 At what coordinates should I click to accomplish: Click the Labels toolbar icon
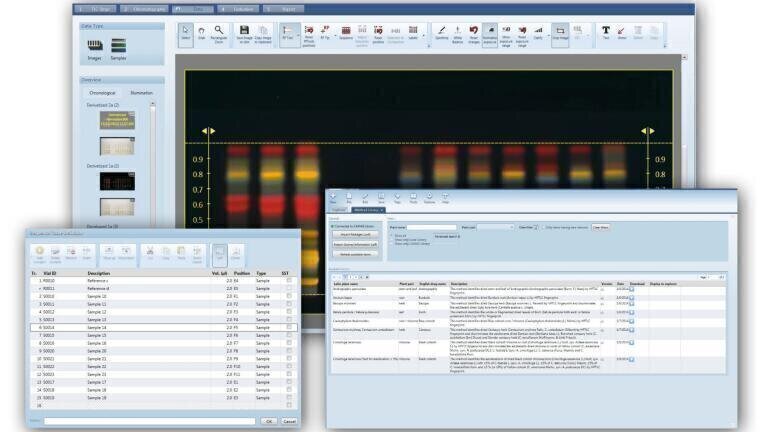tap(413, 33)
